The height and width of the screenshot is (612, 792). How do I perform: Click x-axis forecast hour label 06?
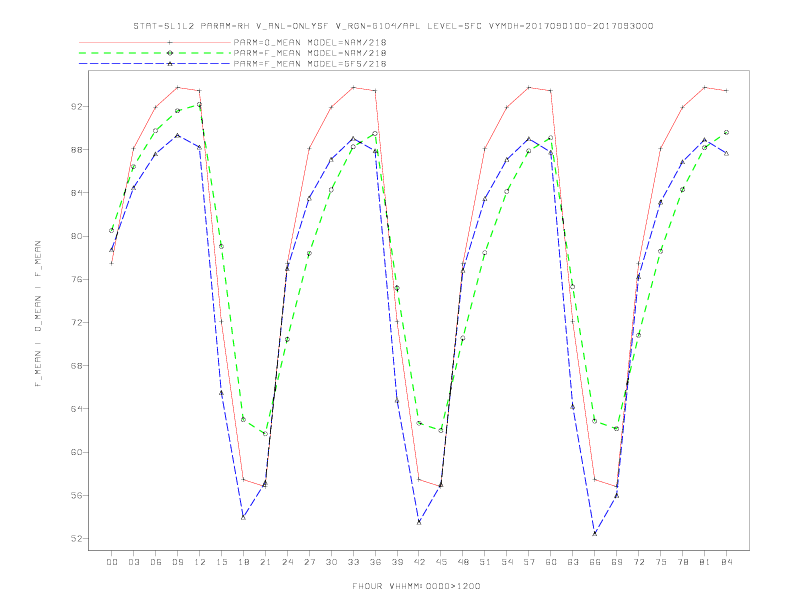(x=156, y=562)
